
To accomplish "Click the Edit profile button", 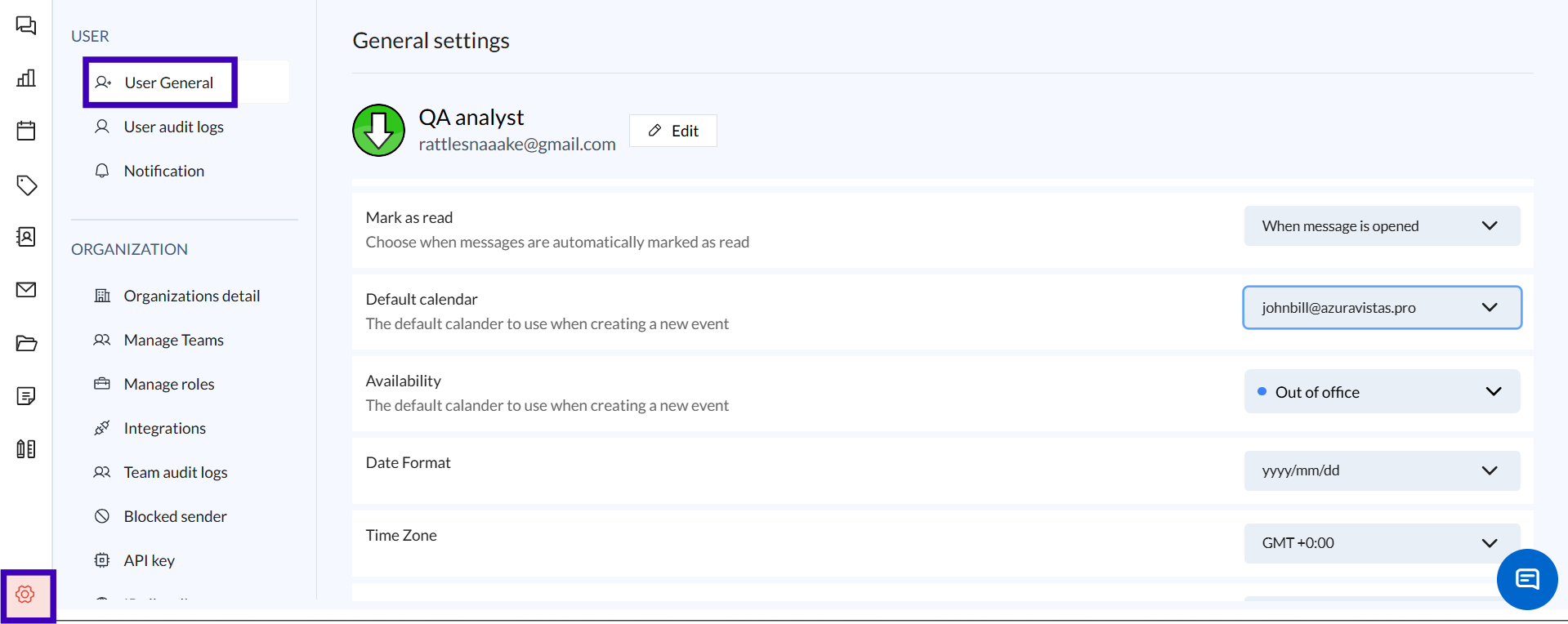I will [673, 131].
